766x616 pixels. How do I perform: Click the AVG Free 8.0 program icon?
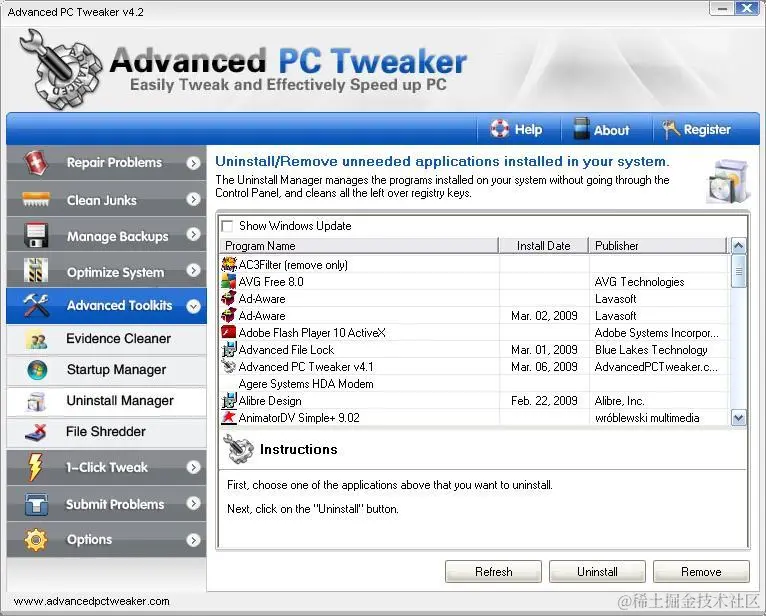pyautogui.click(x=229, y=282)
